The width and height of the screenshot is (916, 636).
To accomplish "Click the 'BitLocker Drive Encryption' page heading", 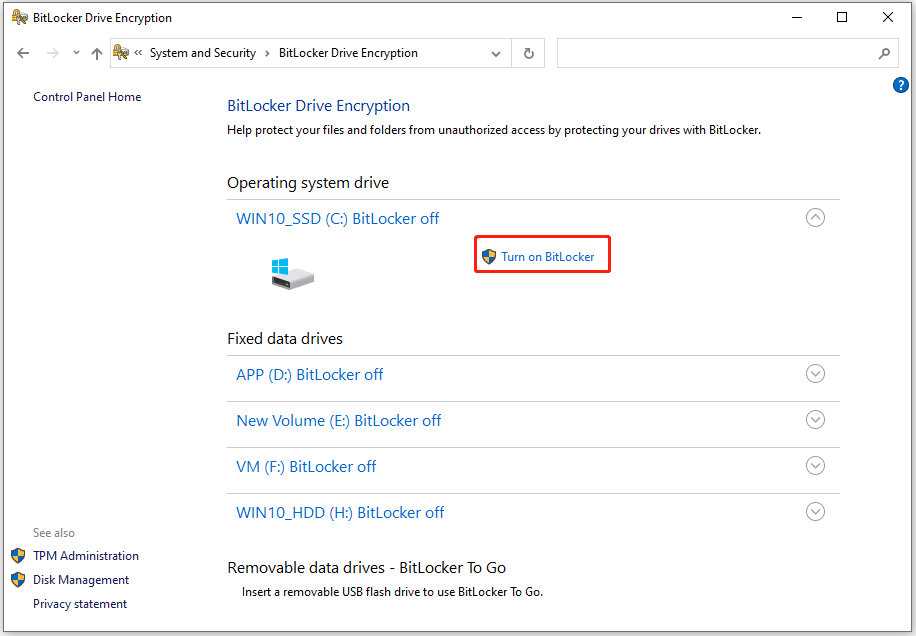I will coord(318,106).
